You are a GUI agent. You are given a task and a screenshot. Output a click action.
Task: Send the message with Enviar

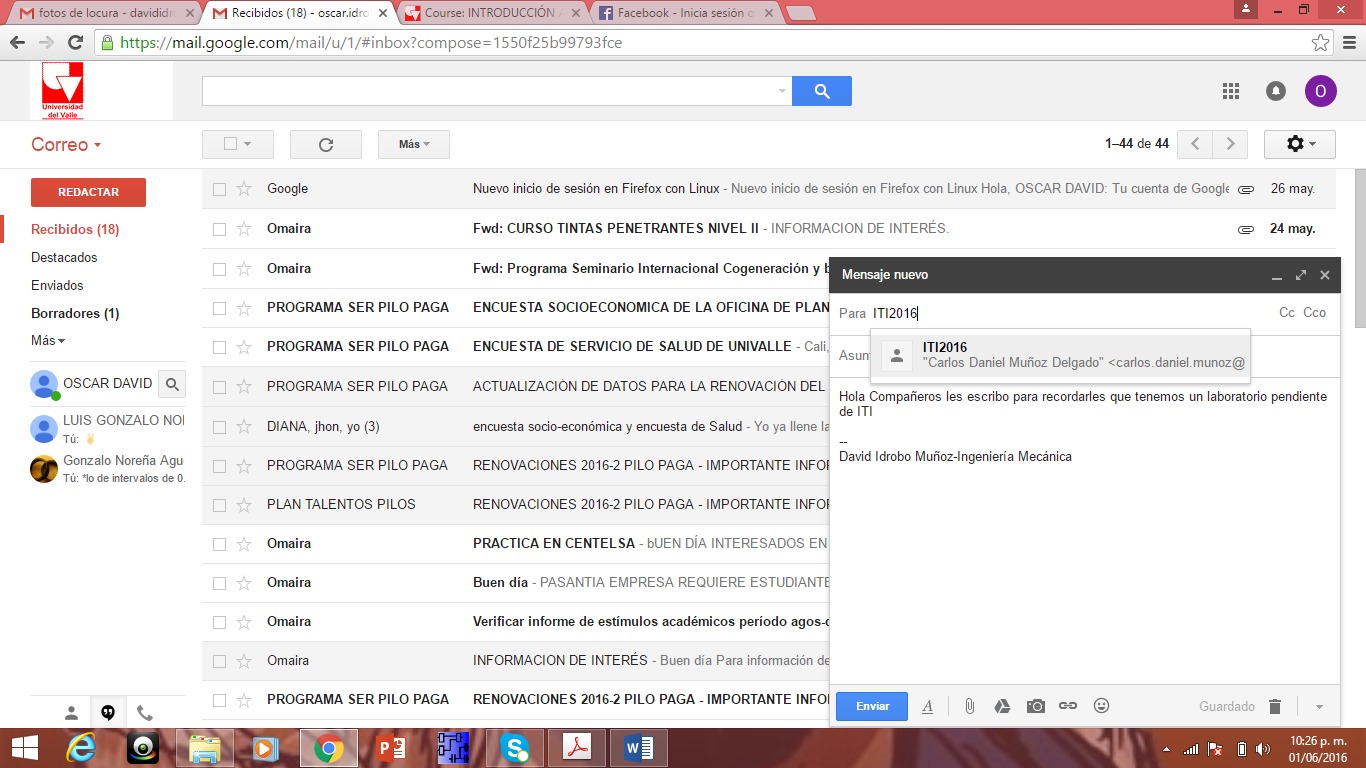pos(872,706)
